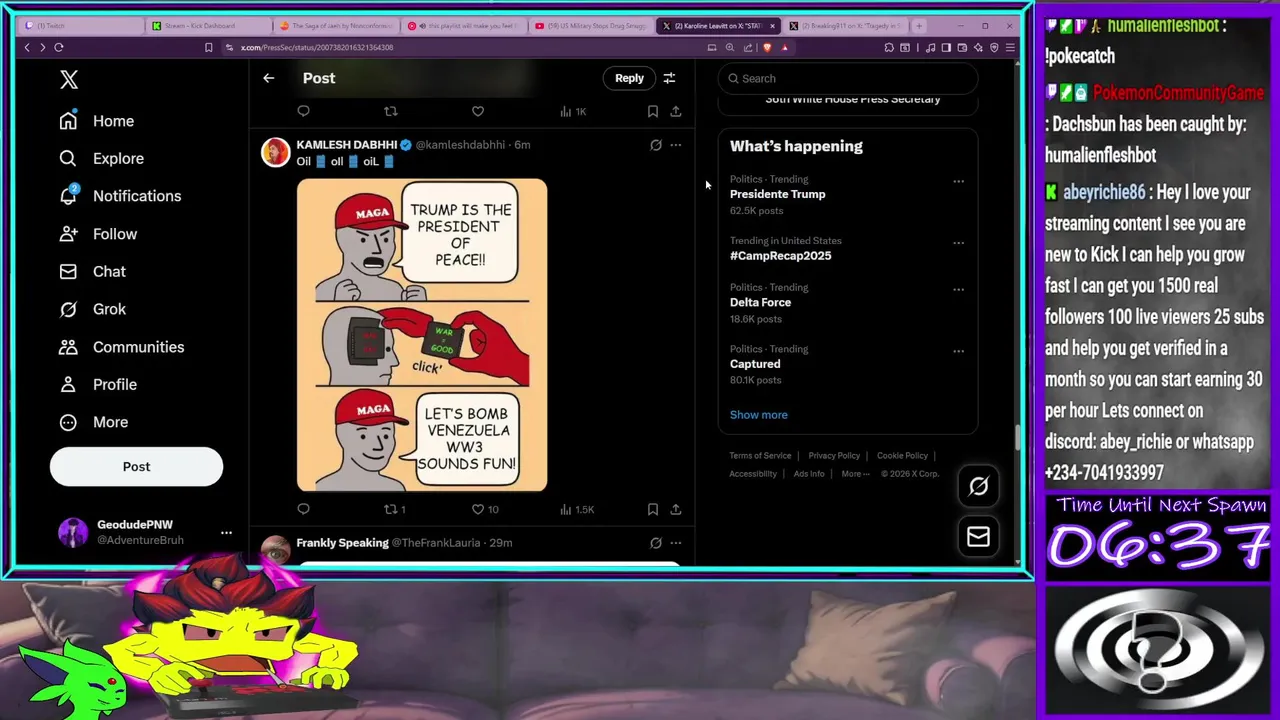Image resolution: width=1280 pixels, height=720 pixels.
Task: Switch to the Breaking911 on X tab
Action: click(843, 25)
